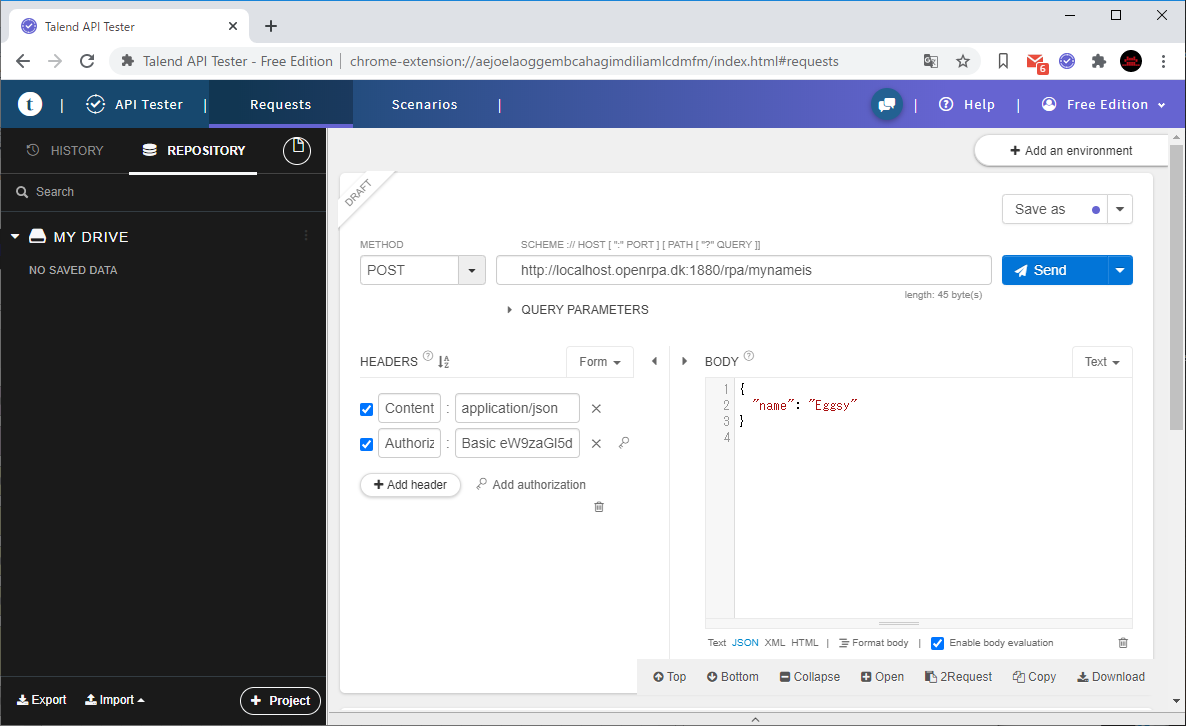This screenshot has height=726, width=1186.
Task: Click the Talend 't' logo icon
Action: point(29,104)
